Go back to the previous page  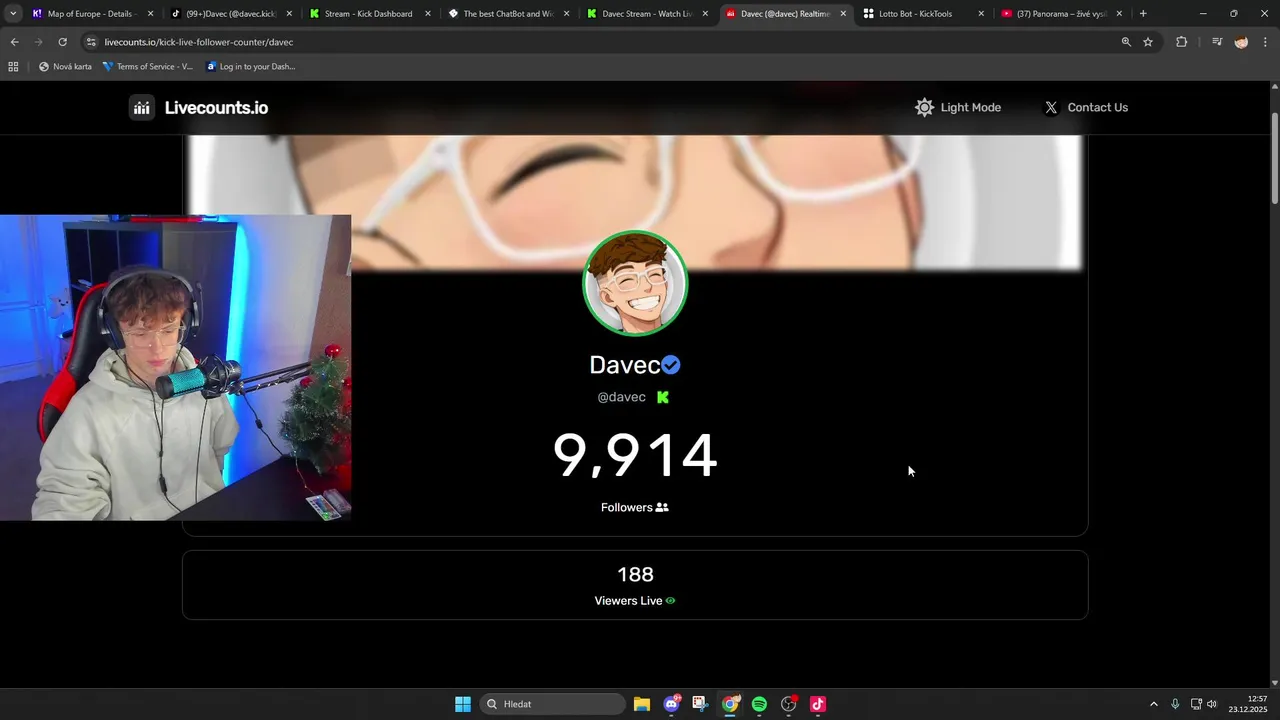14,42
